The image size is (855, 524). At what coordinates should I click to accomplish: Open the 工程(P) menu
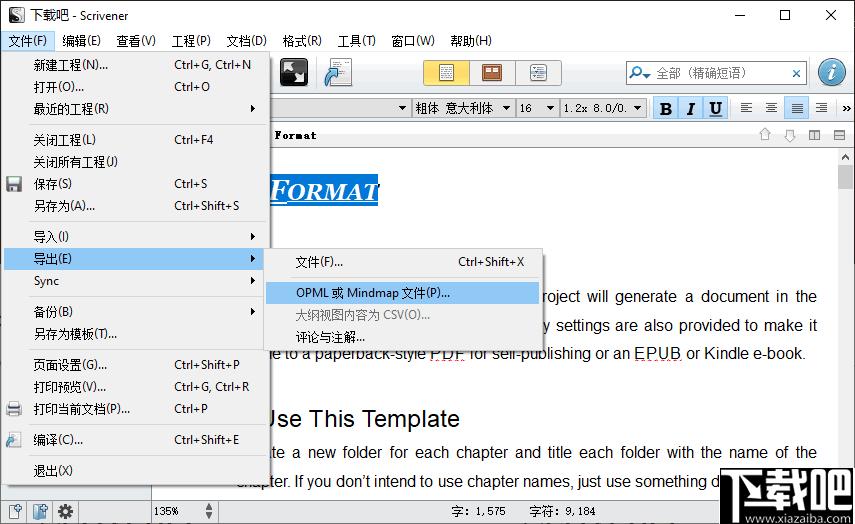tap(191, 41)
